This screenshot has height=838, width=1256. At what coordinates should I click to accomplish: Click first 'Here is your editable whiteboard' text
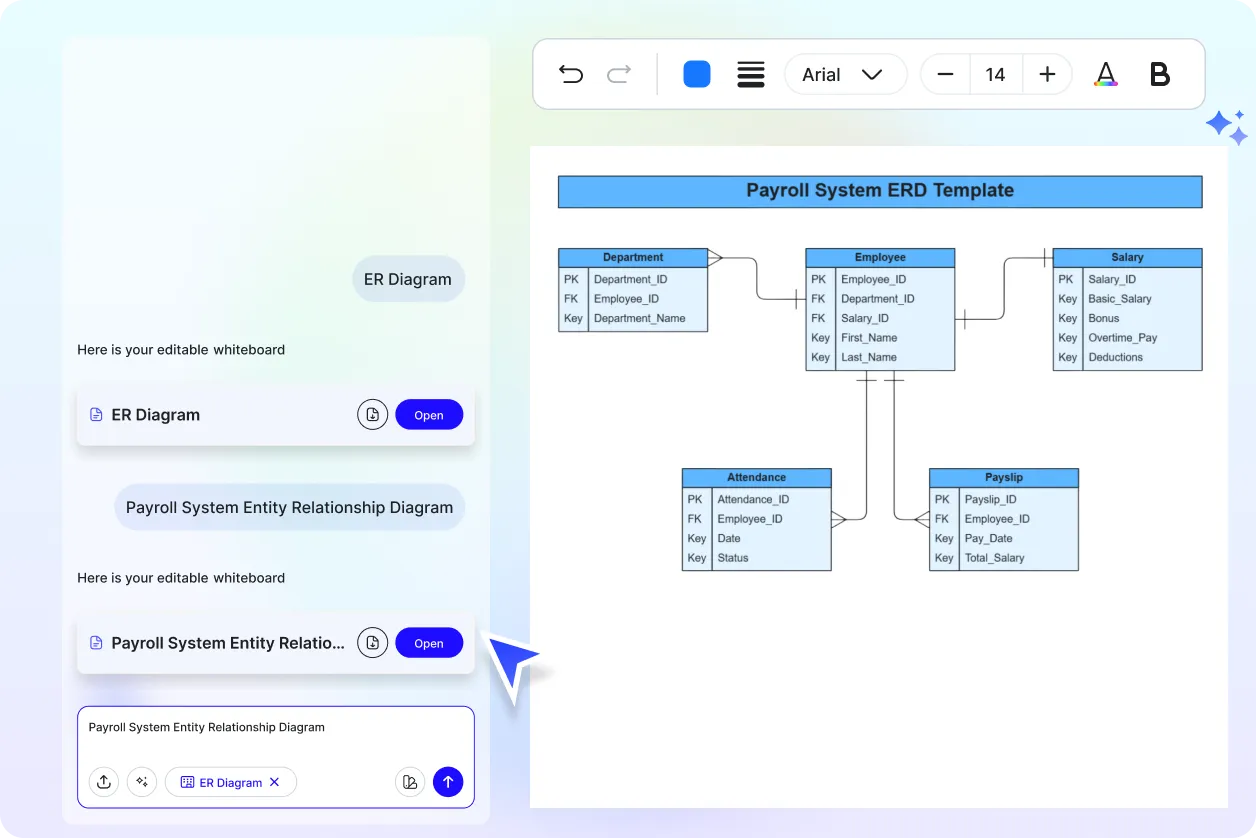181,350
